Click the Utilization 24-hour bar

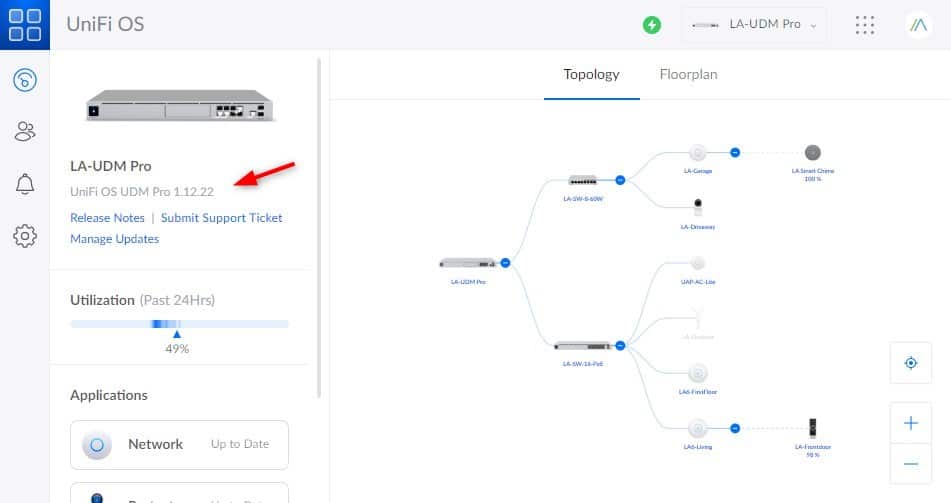(180, 324)
